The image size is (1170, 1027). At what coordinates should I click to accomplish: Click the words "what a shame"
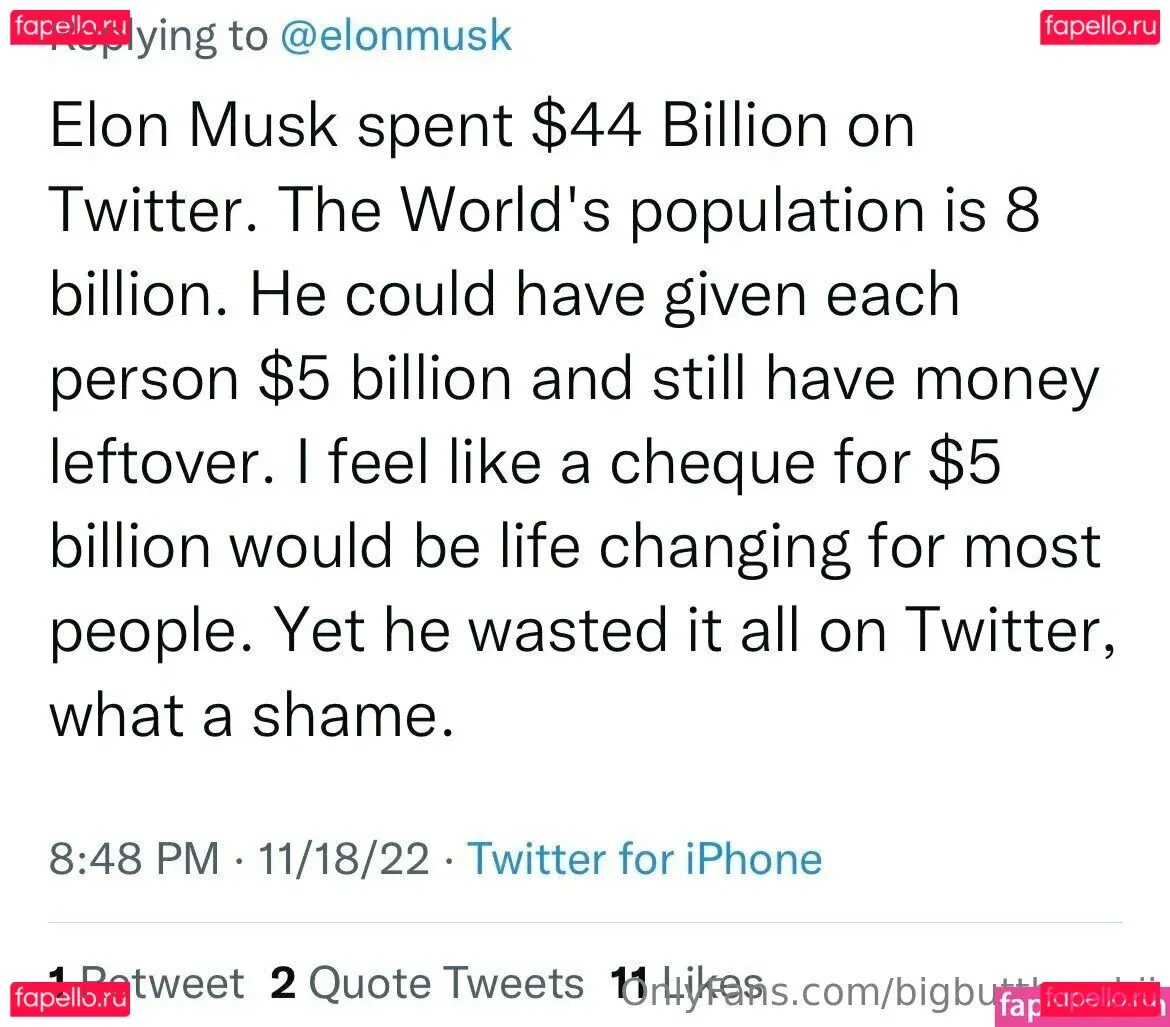pos(246,715)
